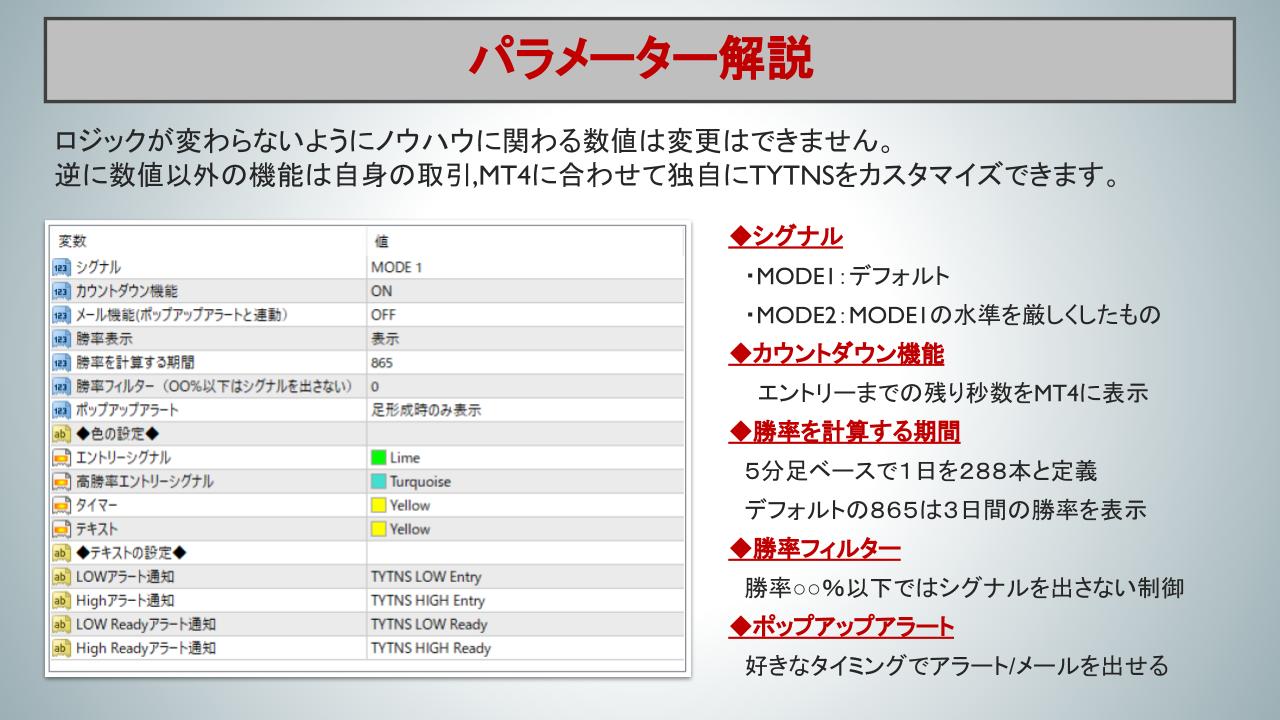Click the 123 icon beside カウントダウン機能
1280x720 pixels.
click(63, 291)
